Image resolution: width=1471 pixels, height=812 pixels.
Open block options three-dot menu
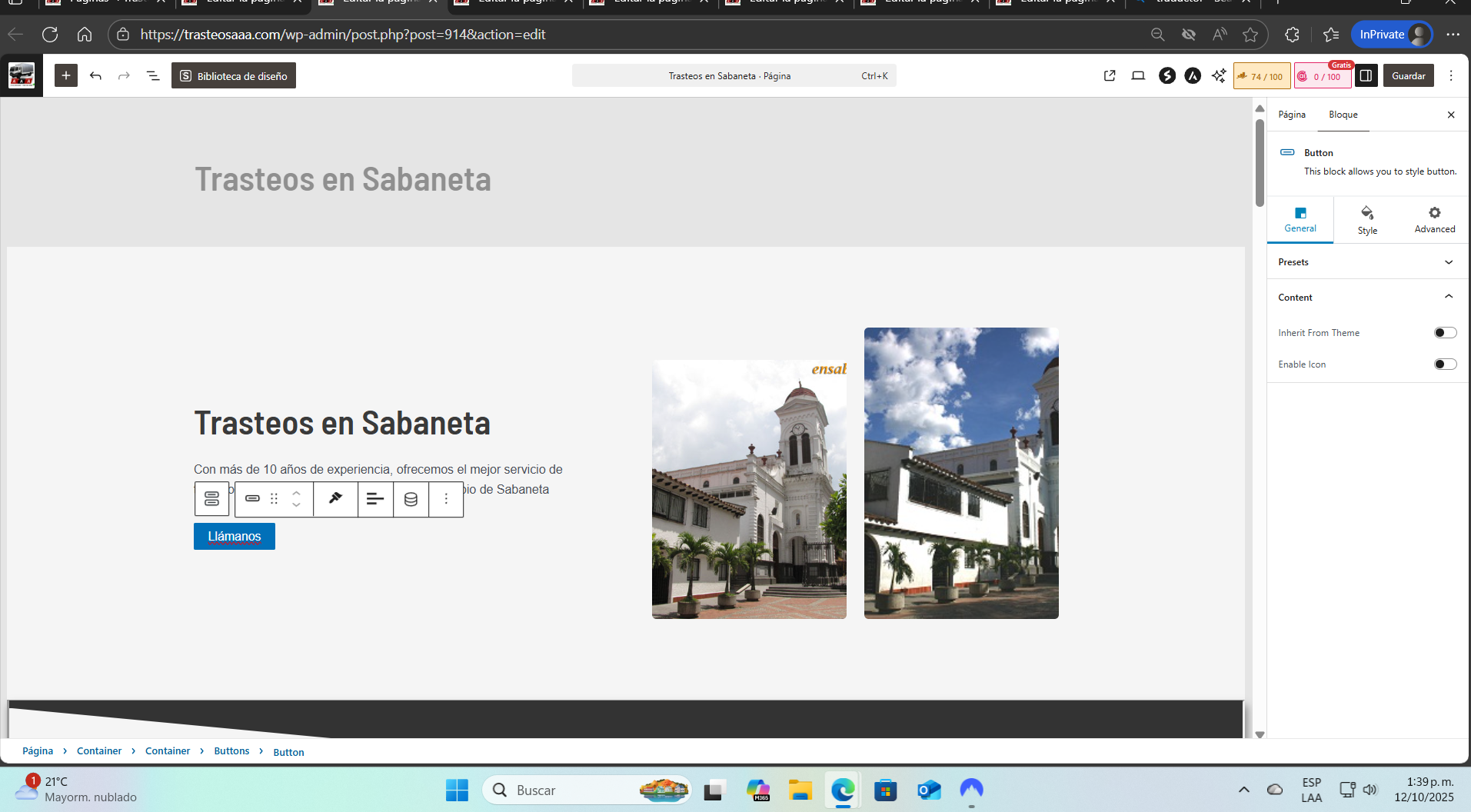[x=446, y=499]
